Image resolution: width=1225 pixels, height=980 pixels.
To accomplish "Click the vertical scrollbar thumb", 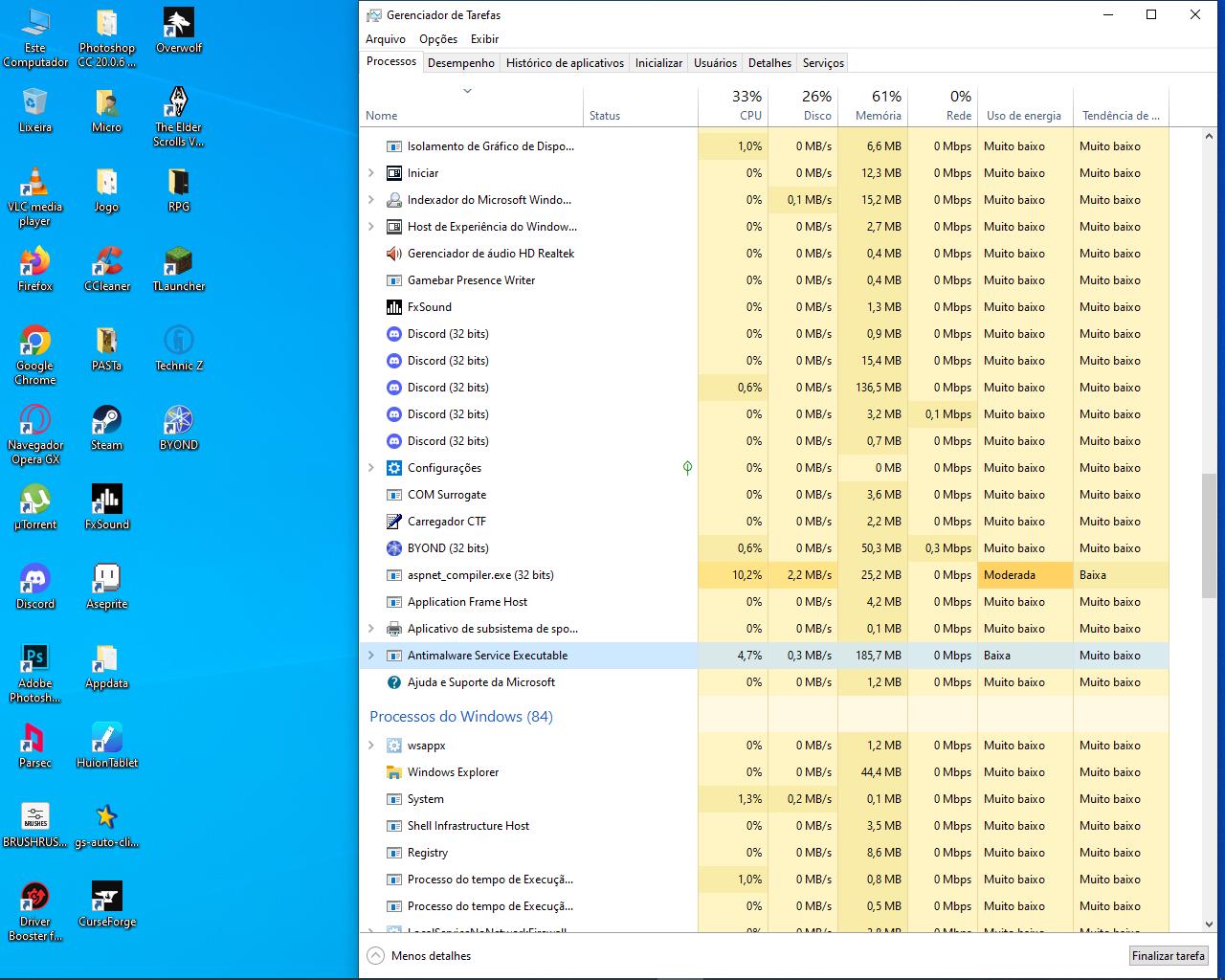I will (1208, 534).
